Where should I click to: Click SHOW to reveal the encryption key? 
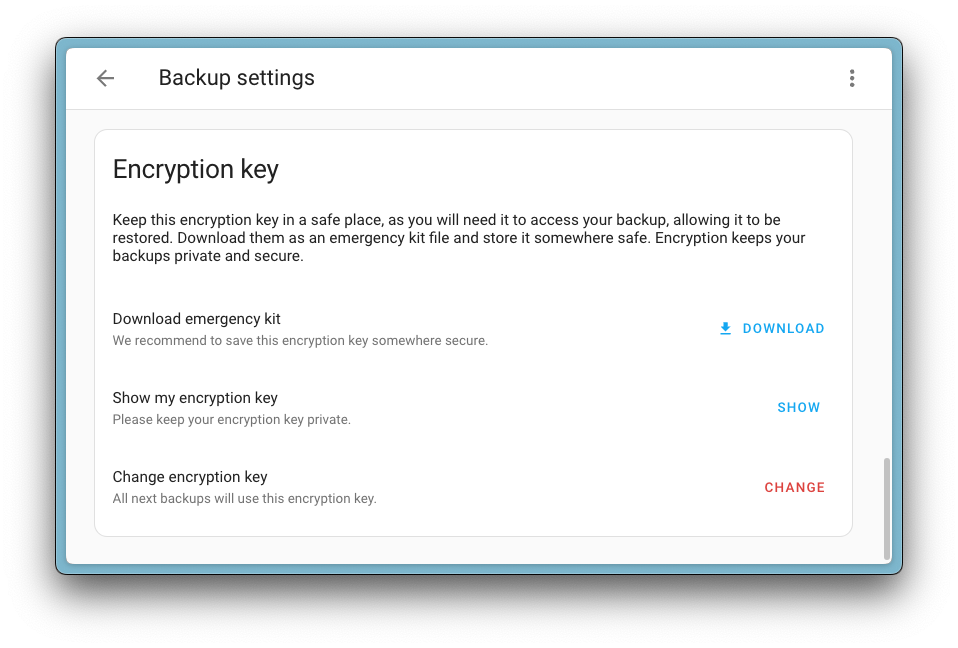(x=798, y=407)
